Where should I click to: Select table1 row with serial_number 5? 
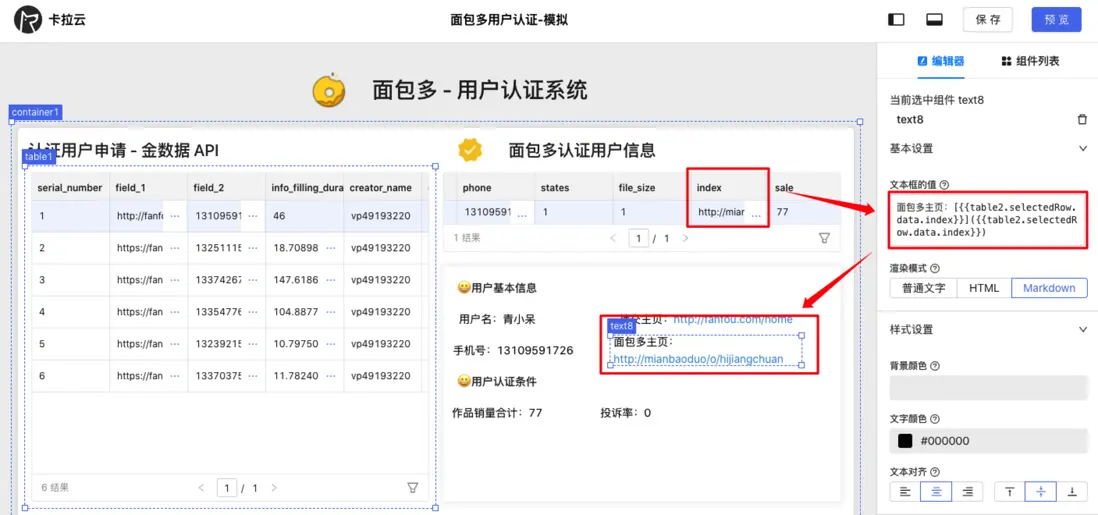tap(230, 344)
